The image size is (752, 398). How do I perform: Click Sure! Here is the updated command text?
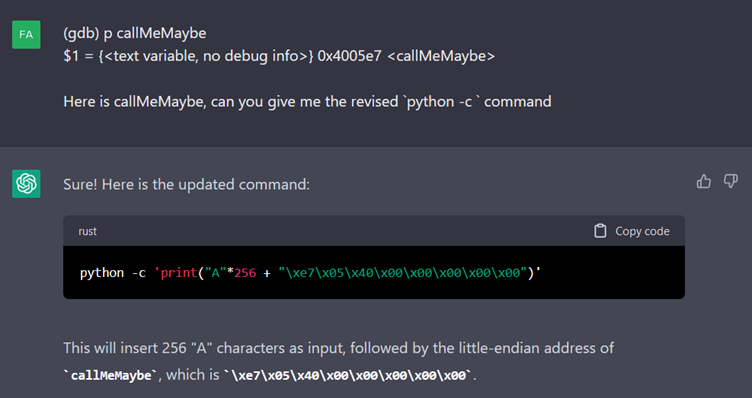point(187,184)
